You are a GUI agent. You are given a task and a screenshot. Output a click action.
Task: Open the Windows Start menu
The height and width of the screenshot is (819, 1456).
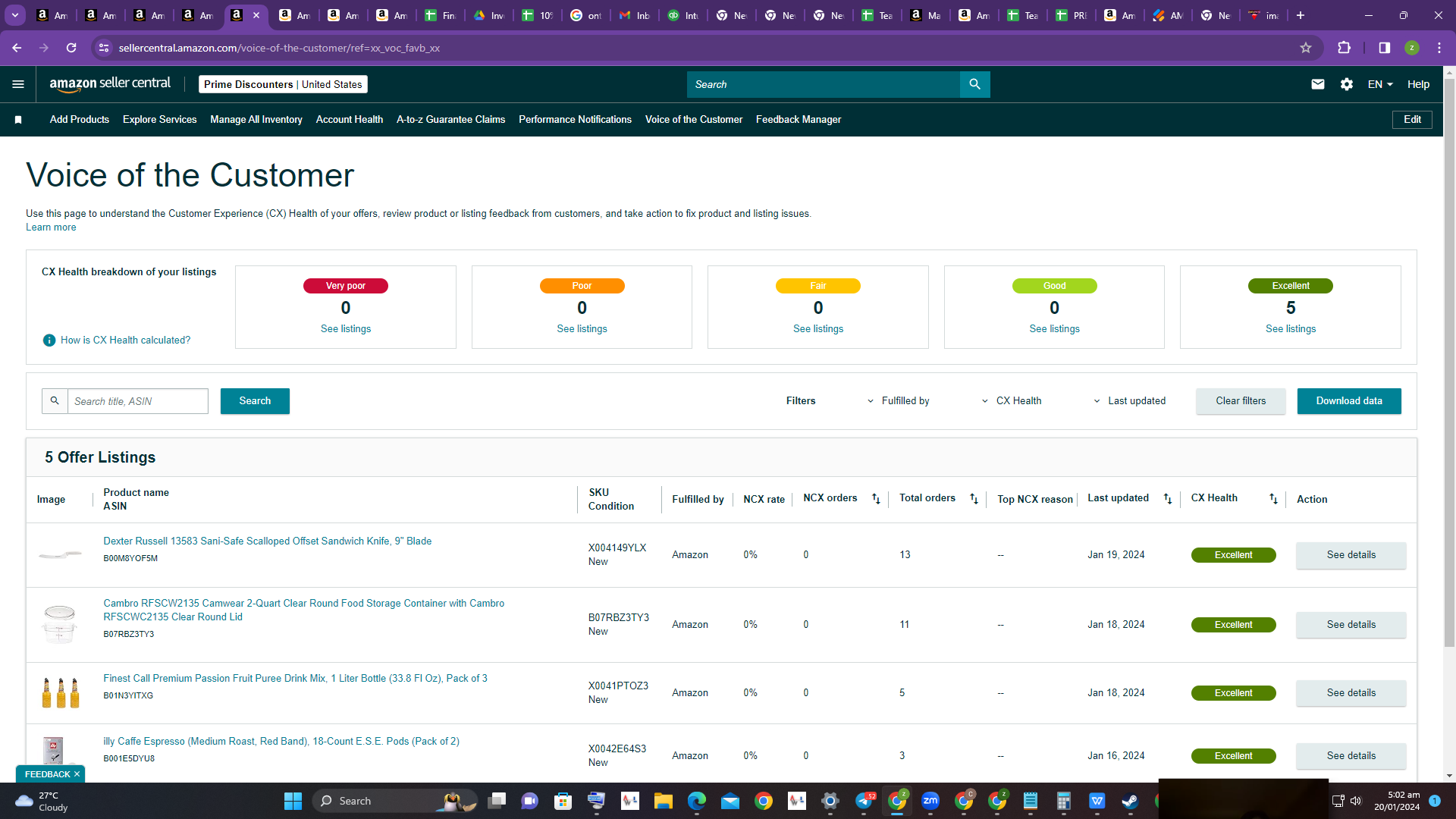coord(293,801)
